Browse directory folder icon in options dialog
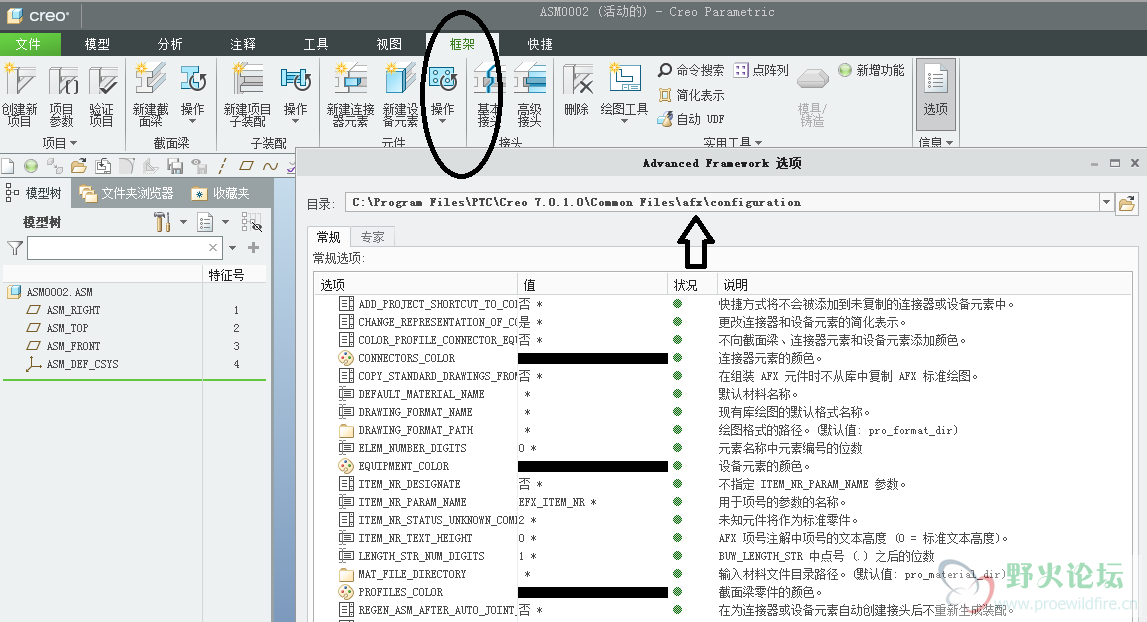The width and height of the screenshot is (1147, 622). [1127, 203]
